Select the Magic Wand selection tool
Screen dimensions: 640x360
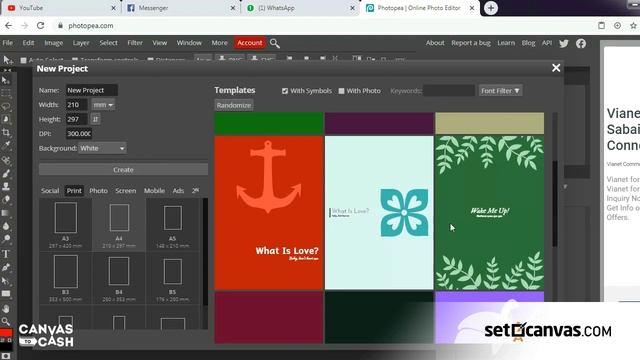click(6, 120)
